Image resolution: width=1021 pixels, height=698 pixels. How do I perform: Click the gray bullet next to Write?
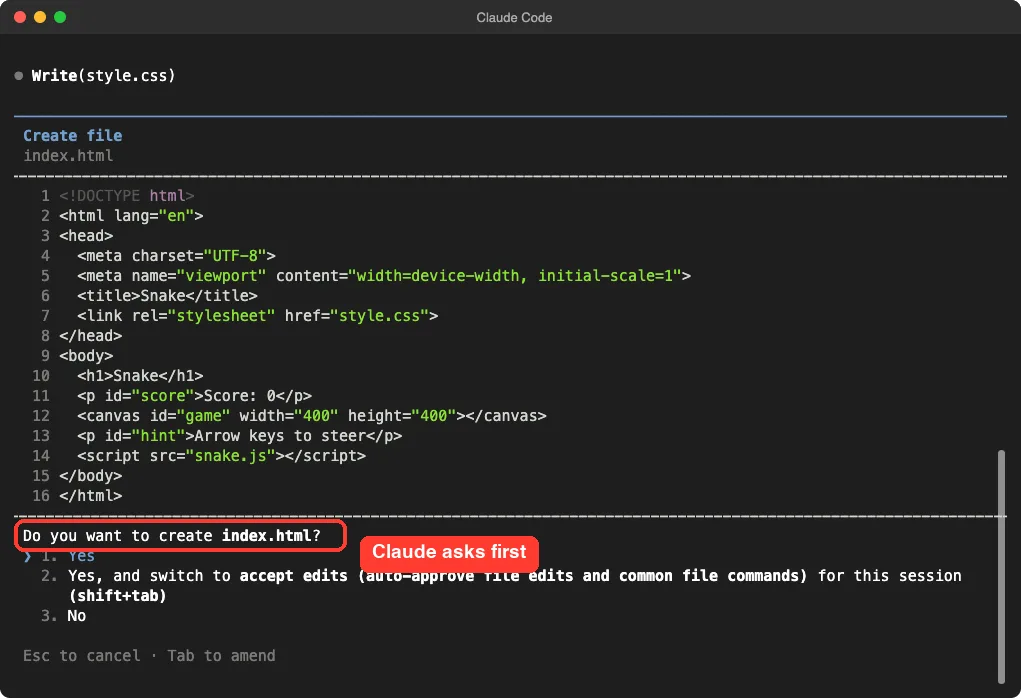tap(19, 76)
